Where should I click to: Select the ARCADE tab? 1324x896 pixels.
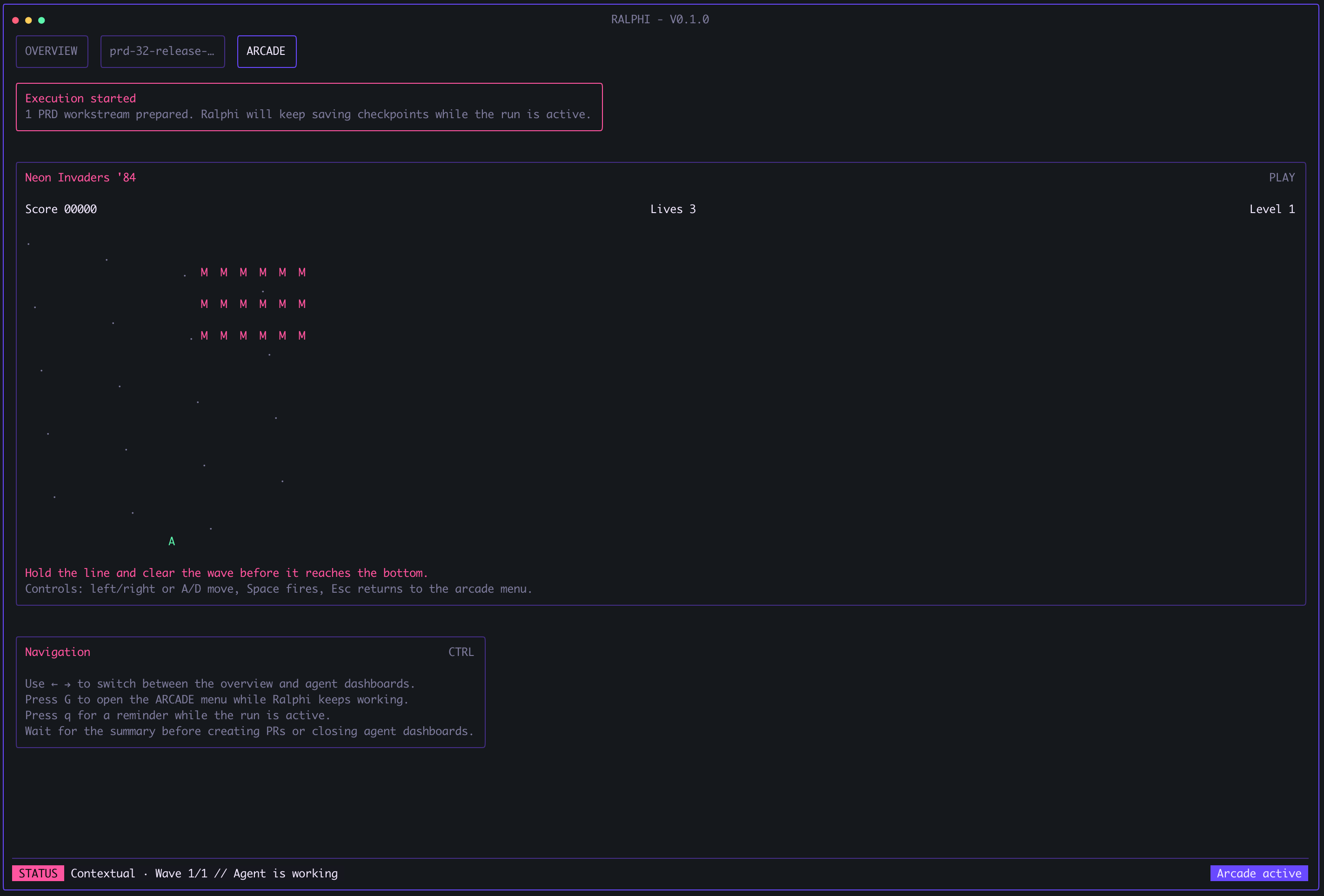[x=266, y=51]
